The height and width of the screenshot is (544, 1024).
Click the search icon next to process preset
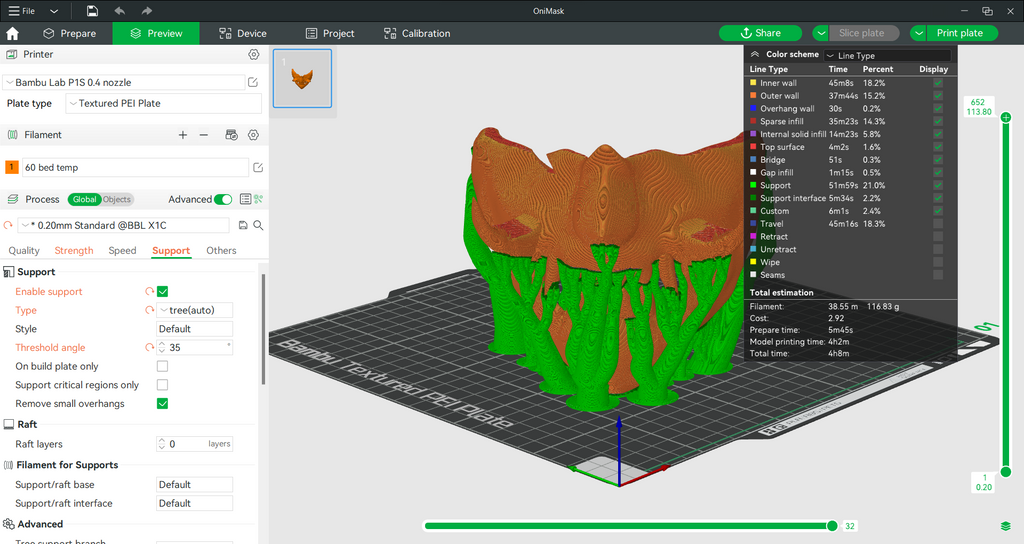click(x=259, y=225)
